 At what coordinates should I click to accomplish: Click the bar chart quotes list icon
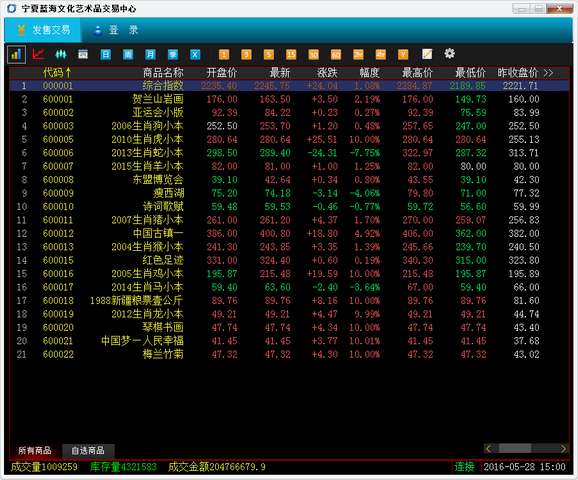click(16, 55)
